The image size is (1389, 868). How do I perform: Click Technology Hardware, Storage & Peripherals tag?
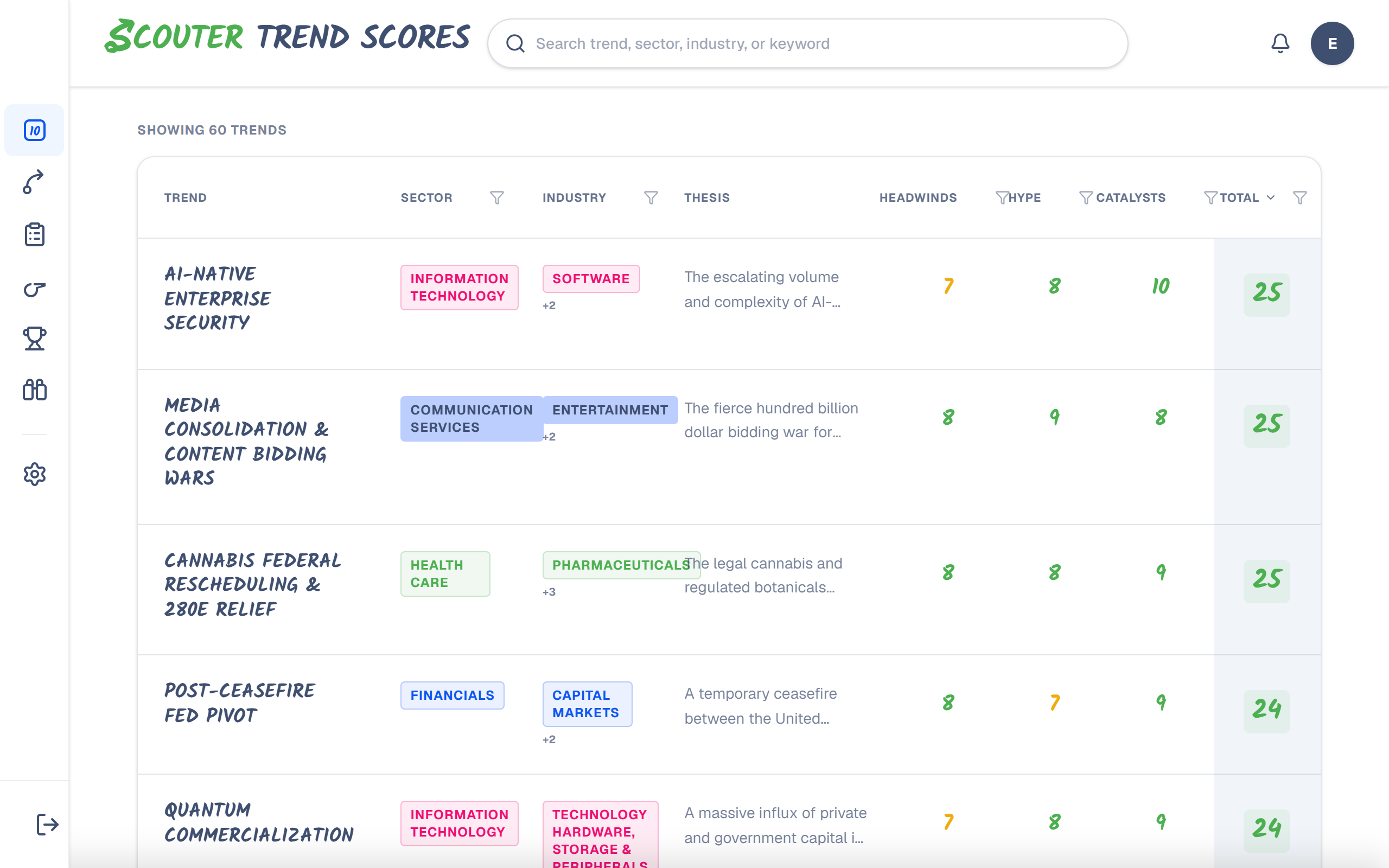[x=601, y=834]
